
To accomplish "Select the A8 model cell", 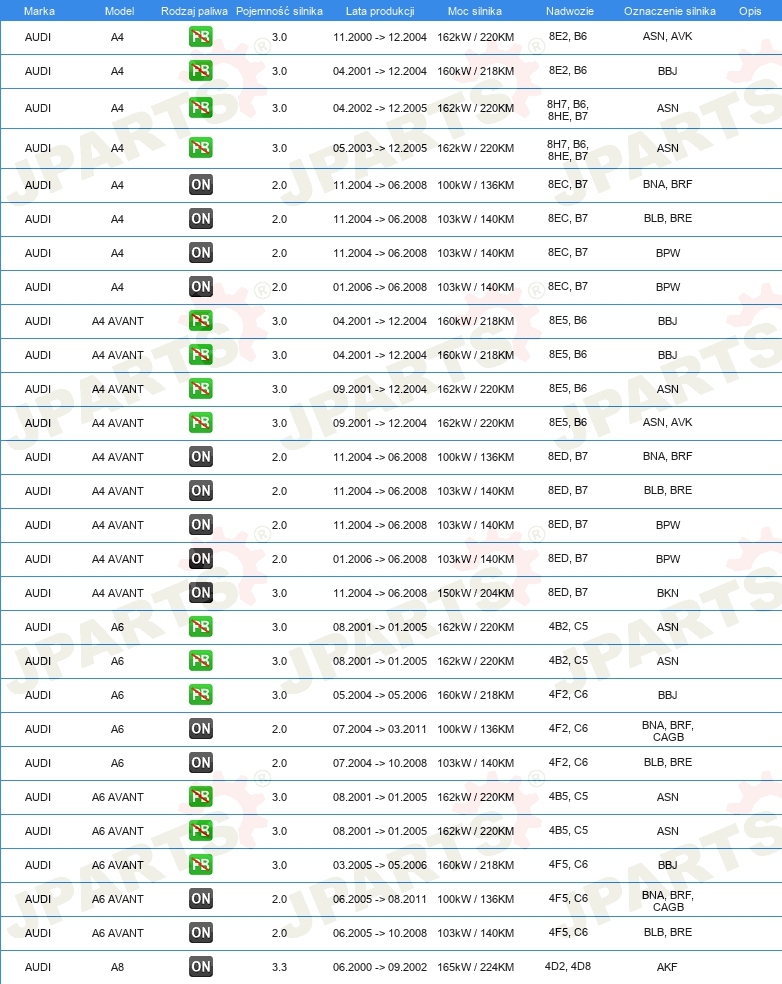I will [x=117, y=967].
